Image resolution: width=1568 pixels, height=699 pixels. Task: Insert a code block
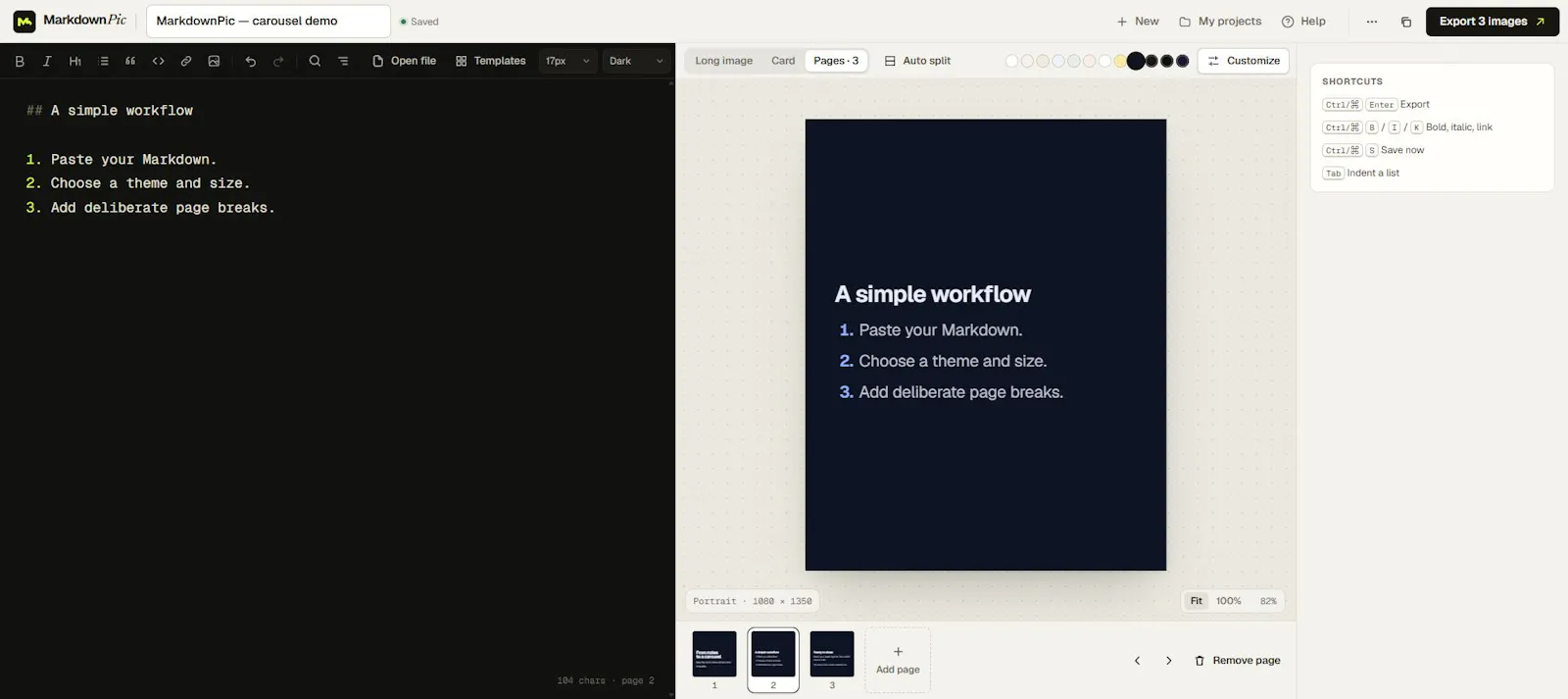pyautogui.click(x=158, y=61)
